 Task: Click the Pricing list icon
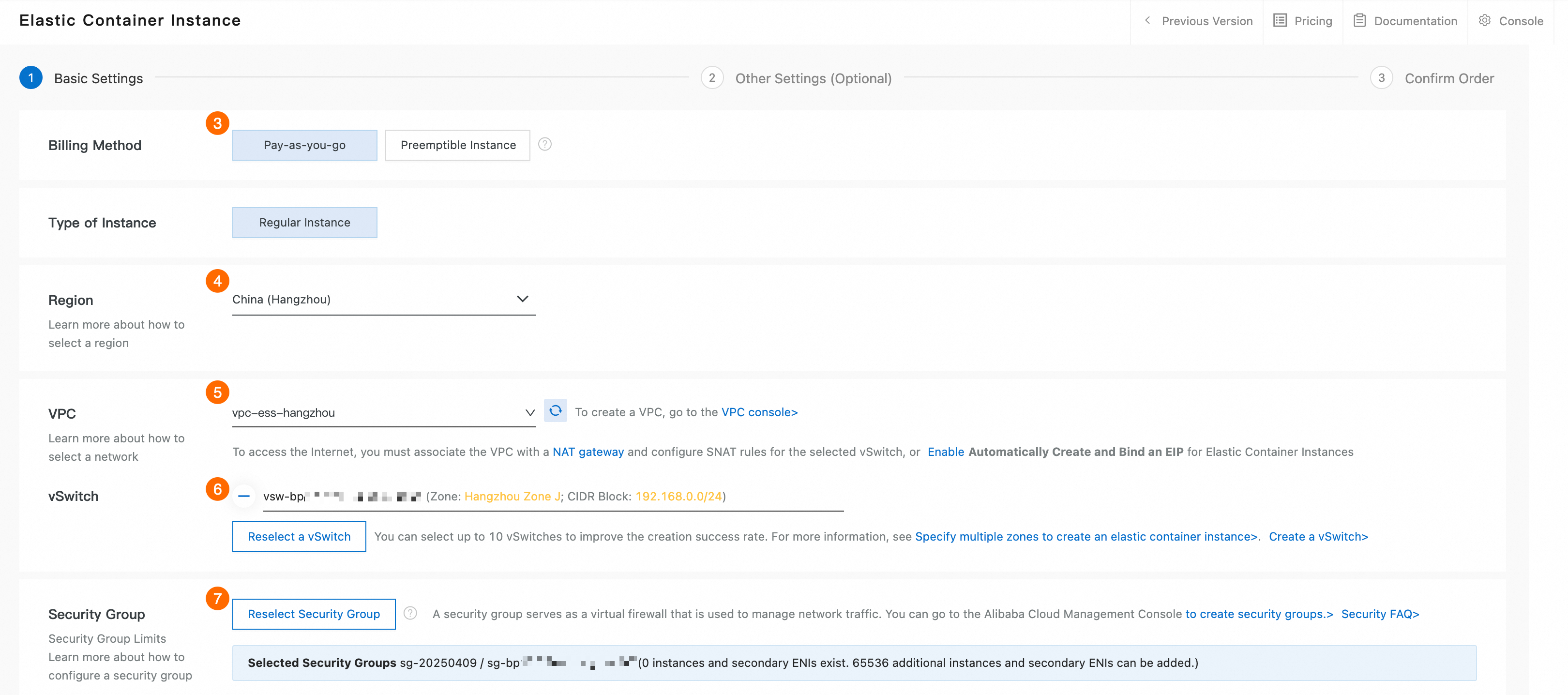[x=1280, y=21]
